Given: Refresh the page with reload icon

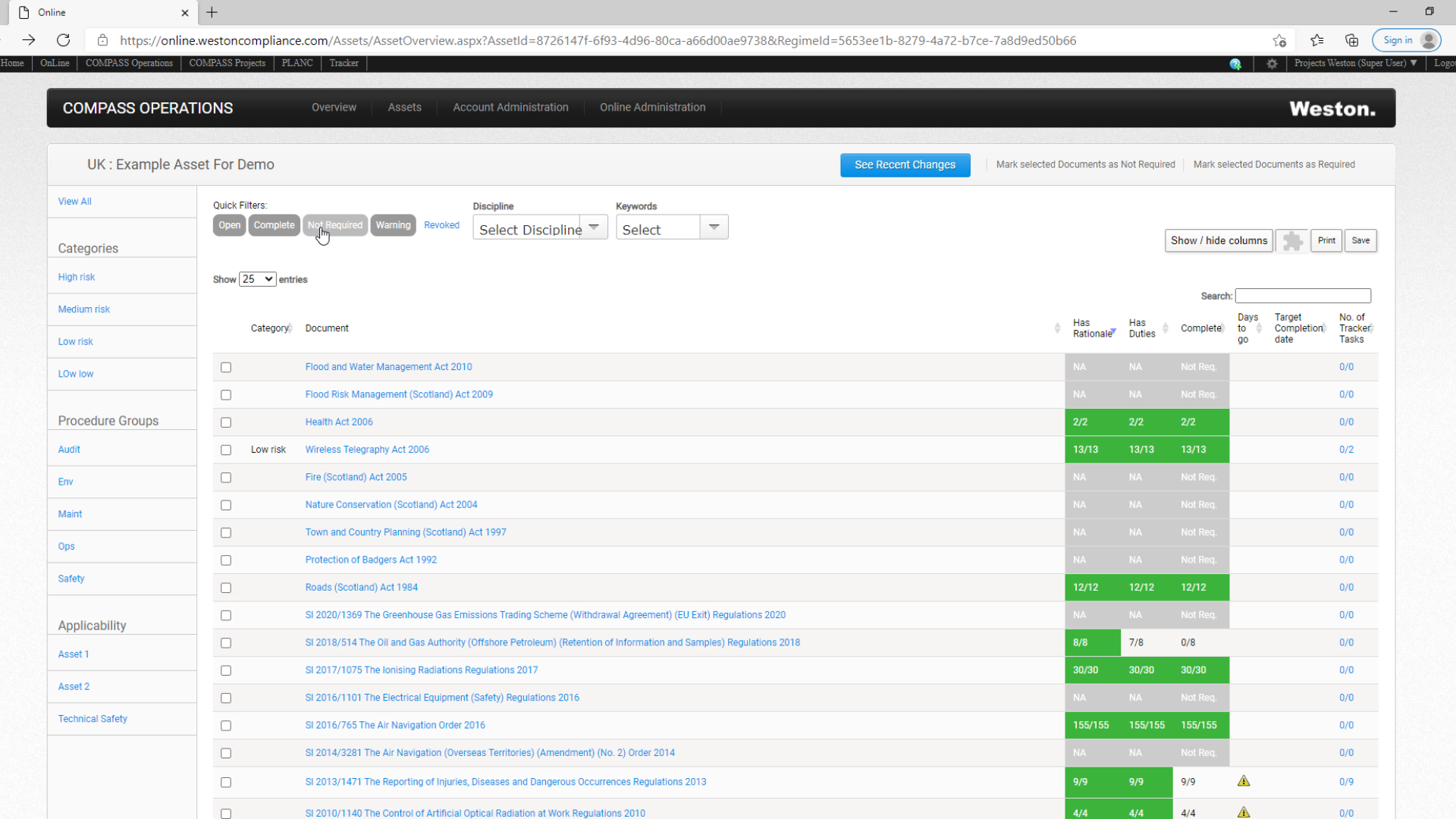Looking at the screenshot, I should pyautogui.click(x=64, y=40).
